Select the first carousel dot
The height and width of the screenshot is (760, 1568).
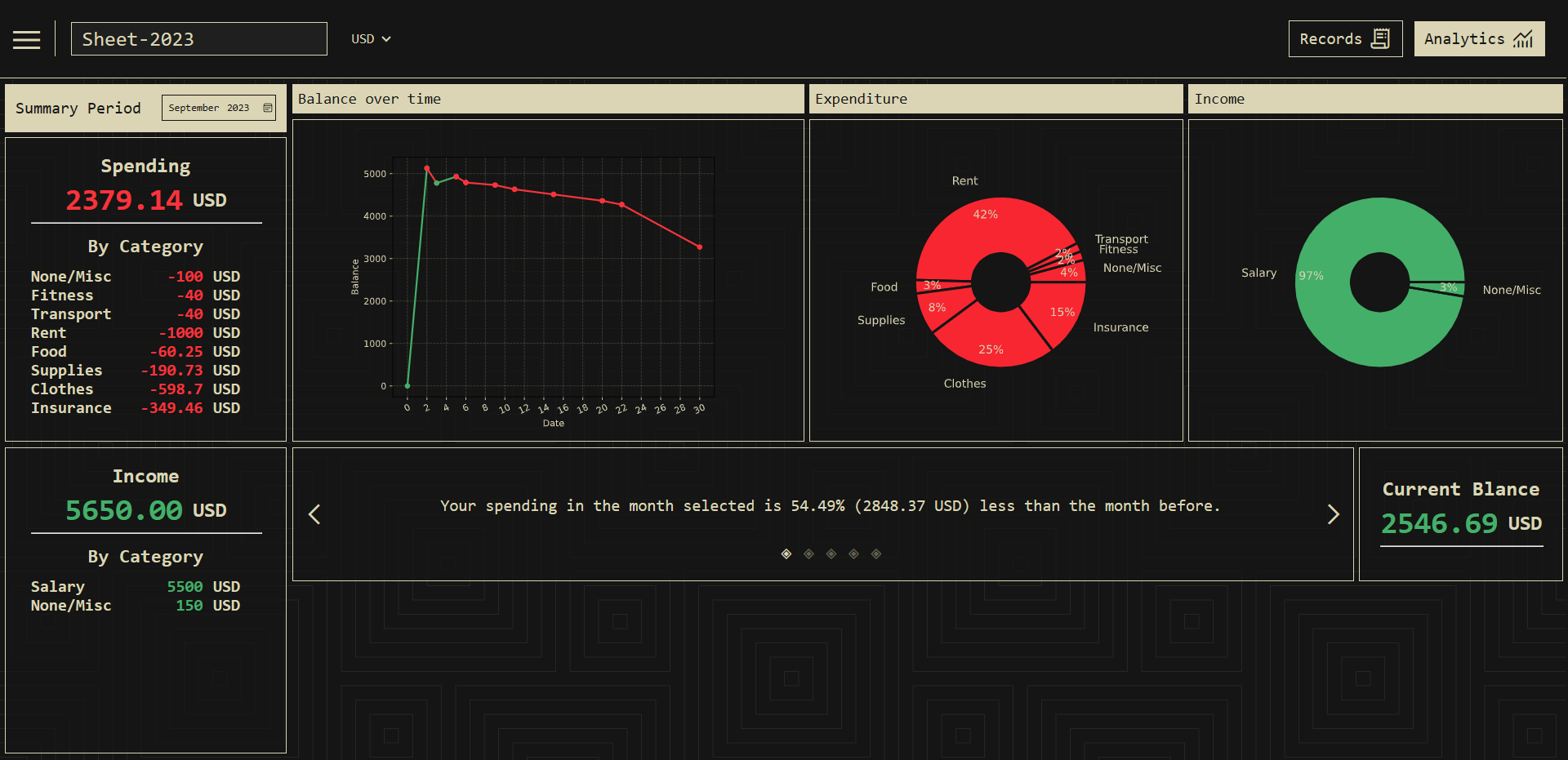pyautogui.click(x=786, y=553)
